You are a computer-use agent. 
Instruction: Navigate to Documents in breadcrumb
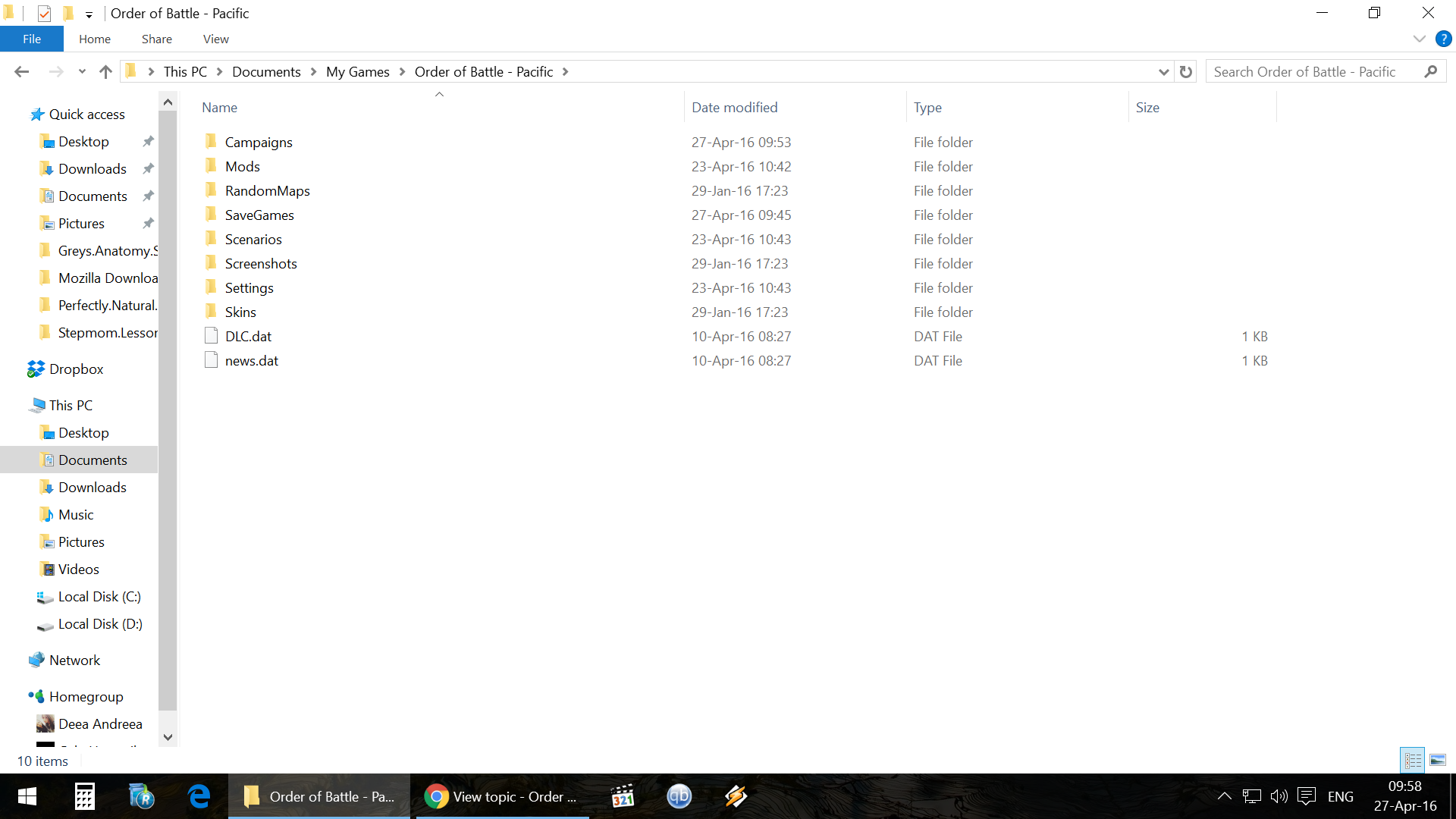pyautogui.click(x=266, y=71)
